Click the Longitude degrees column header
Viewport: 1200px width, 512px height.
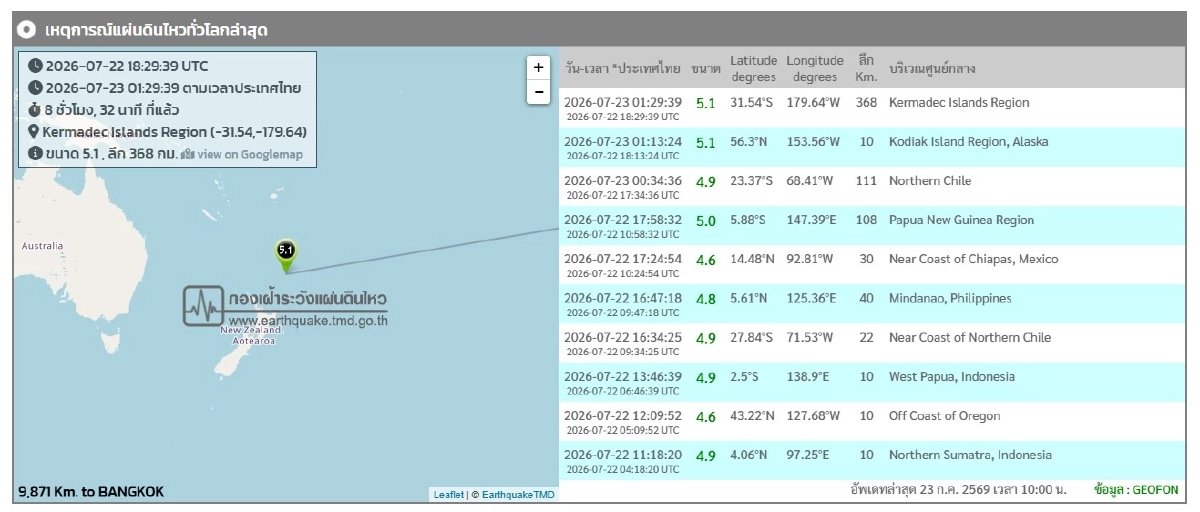815,68
